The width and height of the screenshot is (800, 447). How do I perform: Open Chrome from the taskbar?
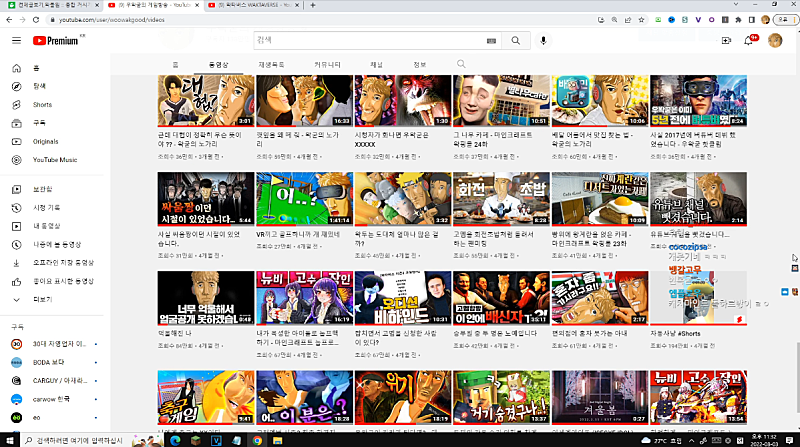tap(257, 440)
